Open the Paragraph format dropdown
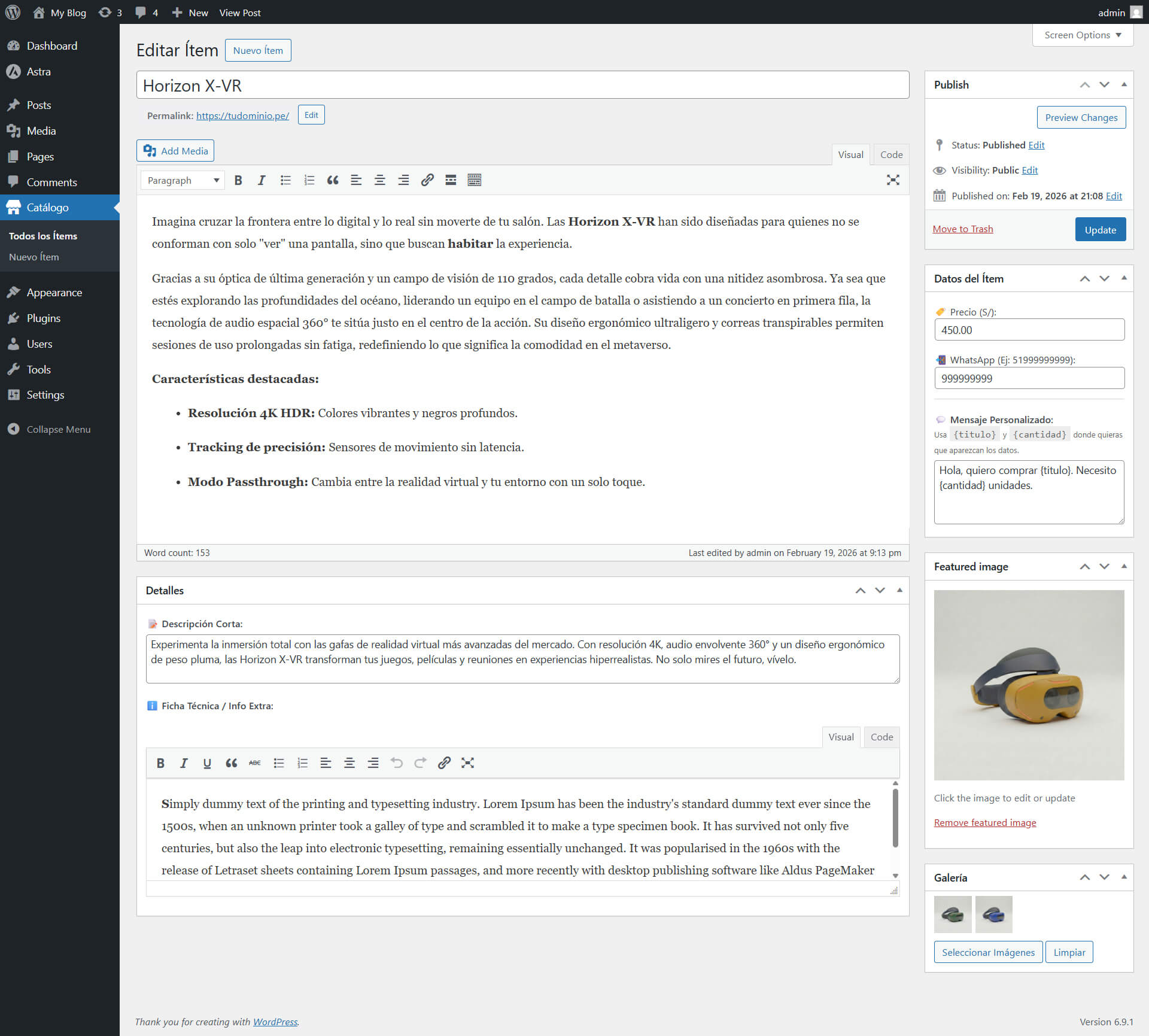This screenshot has height=1036, width=1149. point(183,180)
